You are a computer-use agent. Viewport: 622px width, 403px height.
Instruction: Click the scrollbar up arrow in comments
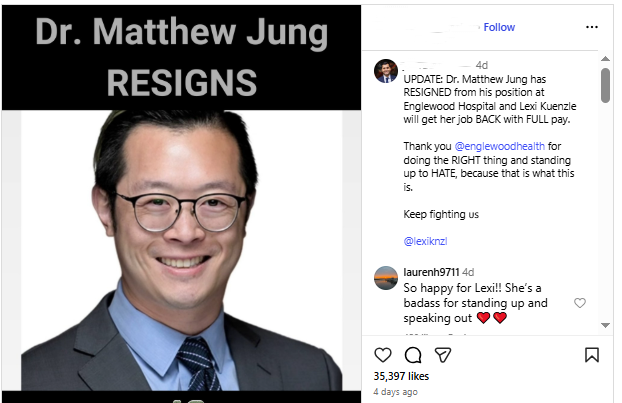point(605,59)
